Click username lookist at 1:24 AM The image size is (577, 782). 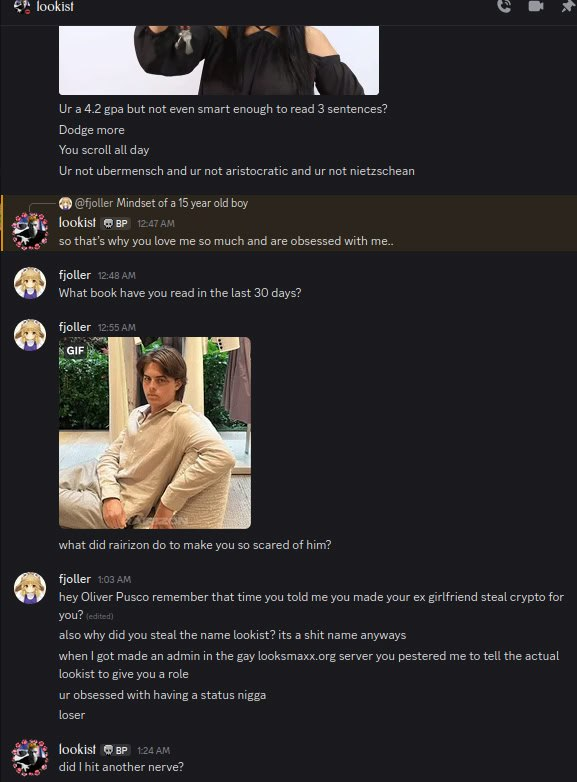(x=77, y=749)
